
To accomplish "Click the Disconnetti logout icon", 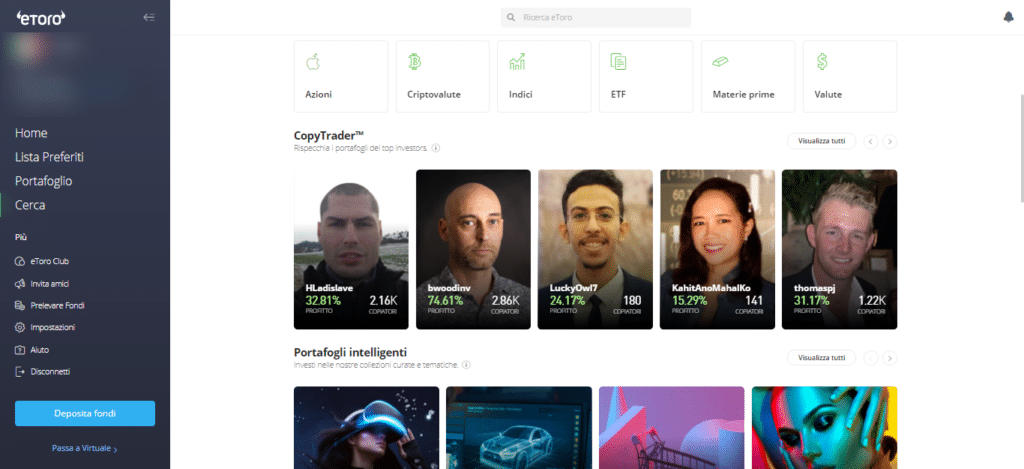I will click(19, 372).
